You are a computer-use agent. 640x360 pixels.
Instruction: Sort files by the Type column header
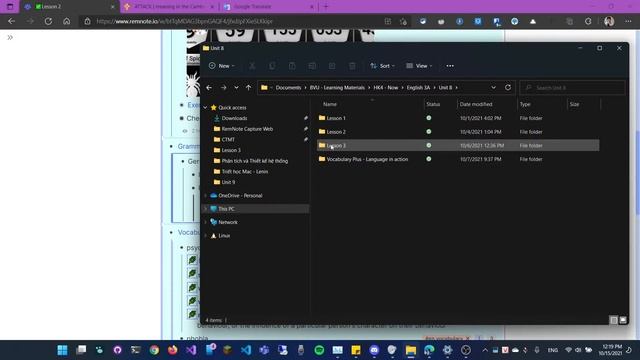[525, 104]
